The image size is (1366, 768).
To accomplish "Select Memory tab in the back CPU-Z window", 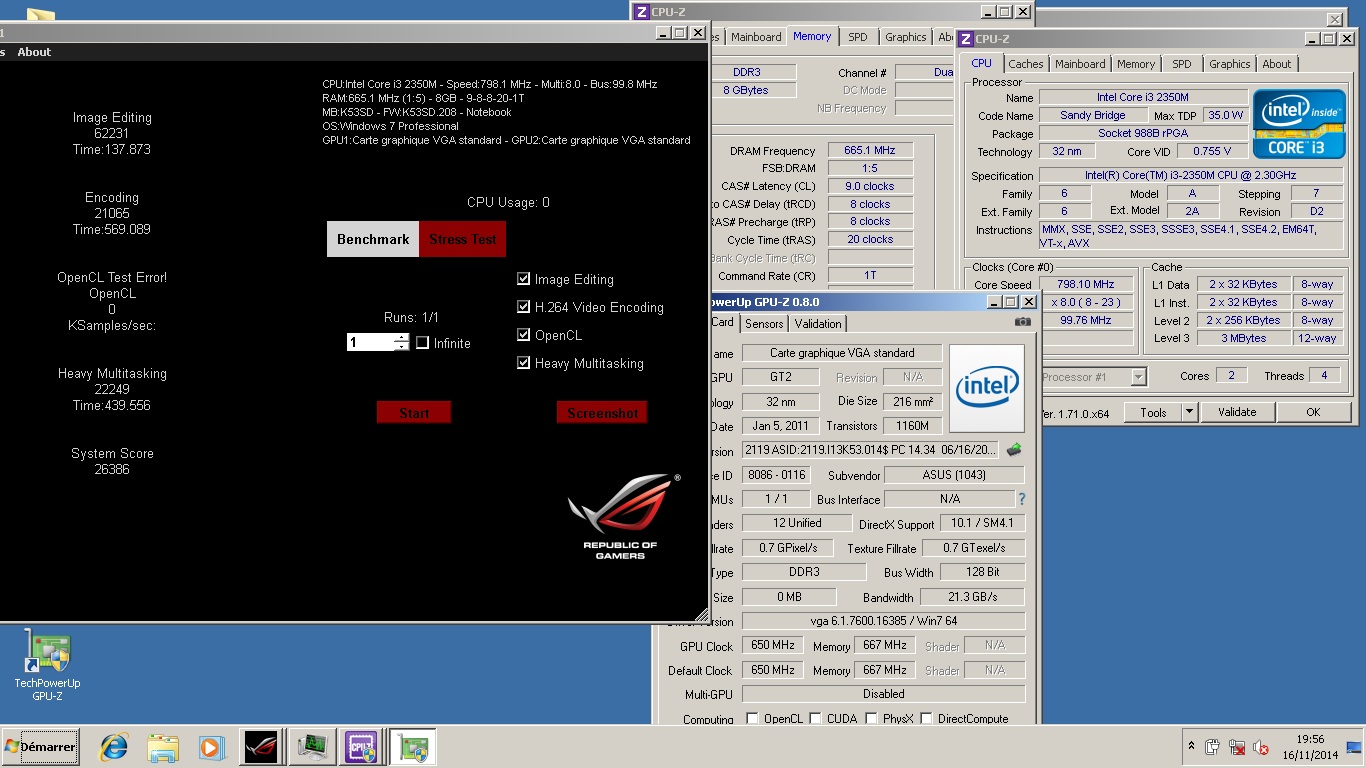I will tap(812, 36).
